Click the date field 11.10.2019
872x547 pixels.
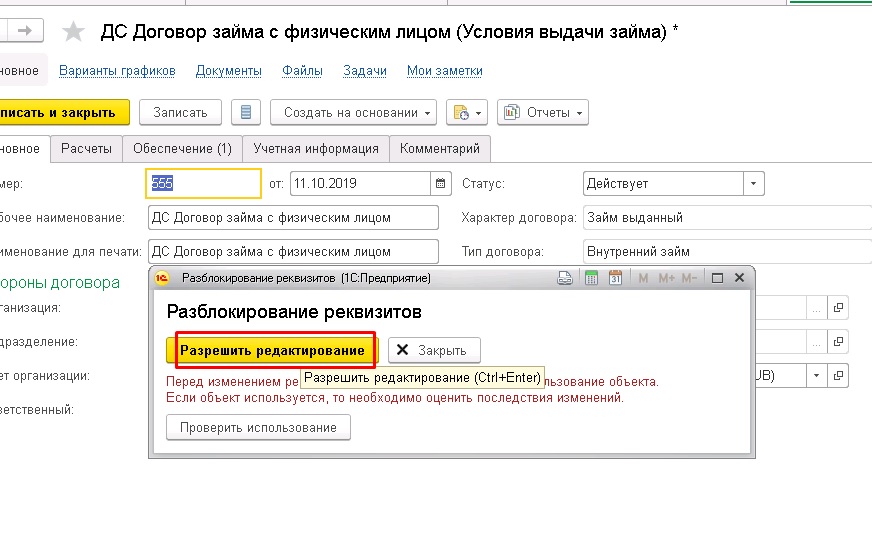pos(360,183)
